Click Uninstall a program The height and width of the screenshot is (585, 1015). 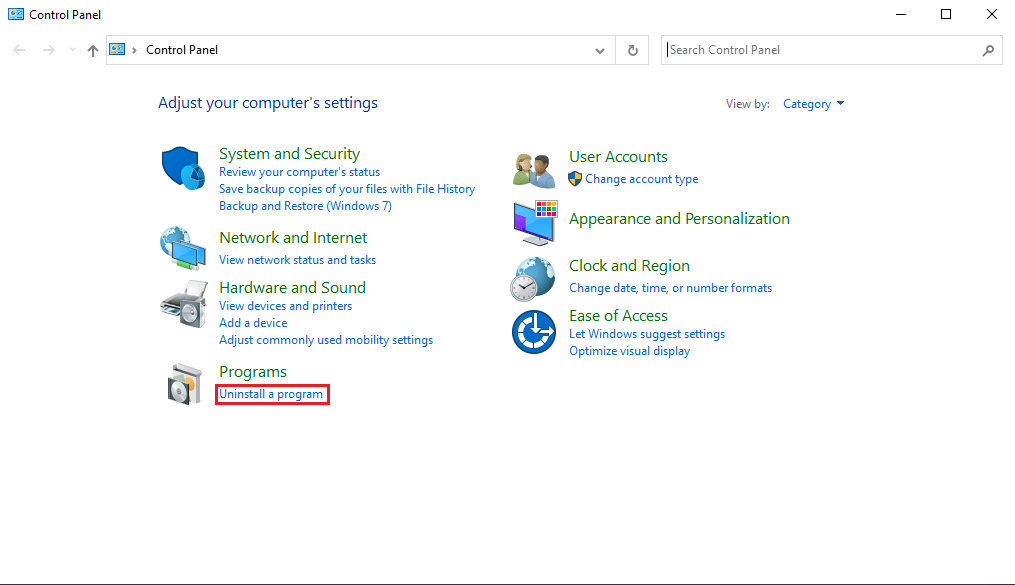(x=271, y=394)
